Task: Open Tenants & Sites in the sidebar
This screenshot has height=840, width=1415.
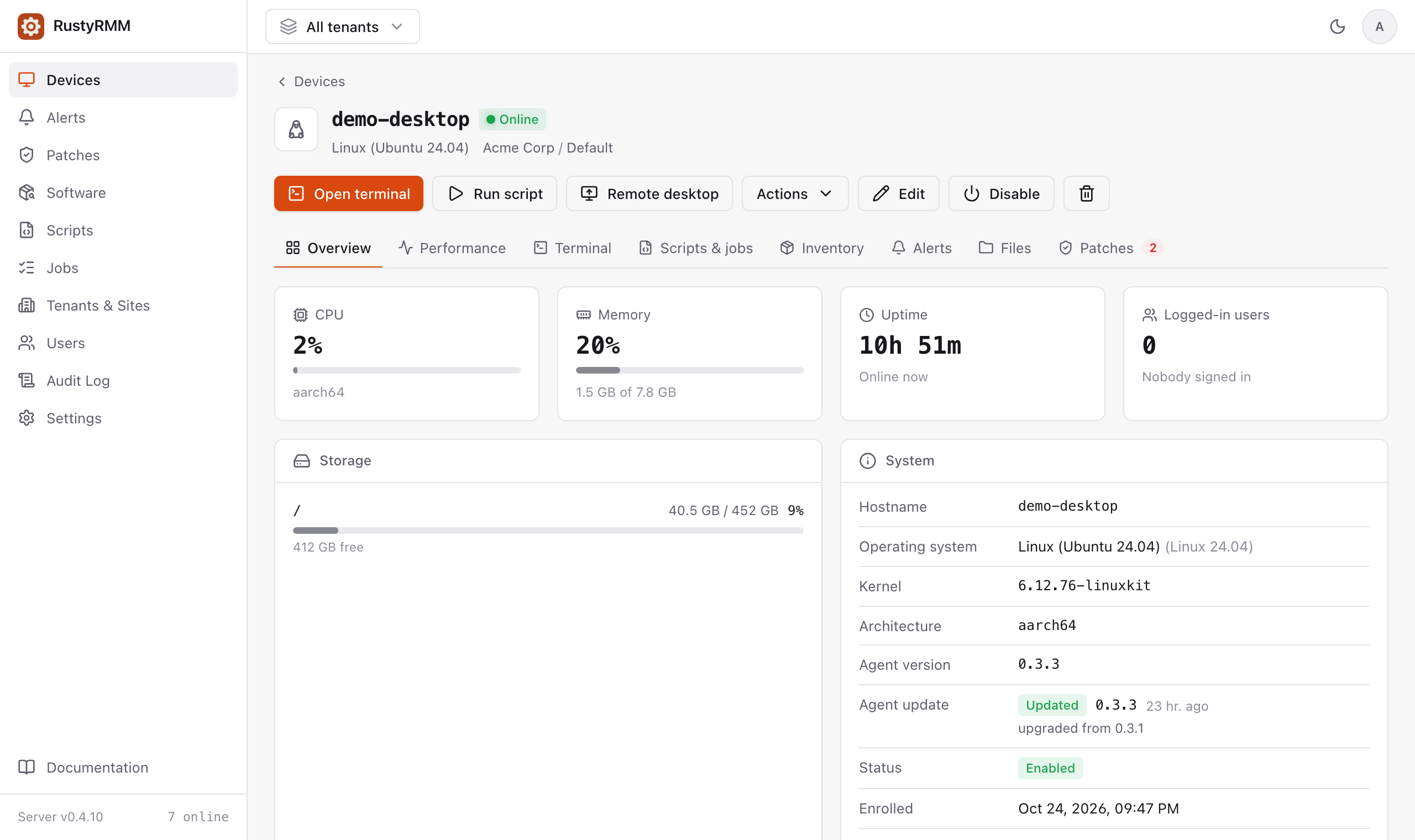Action: tap(123, 305)
